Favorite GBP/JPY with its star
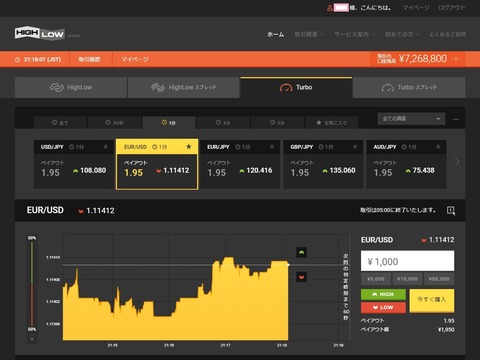Viewport: 480px width, 360px height. coord(355,147)
